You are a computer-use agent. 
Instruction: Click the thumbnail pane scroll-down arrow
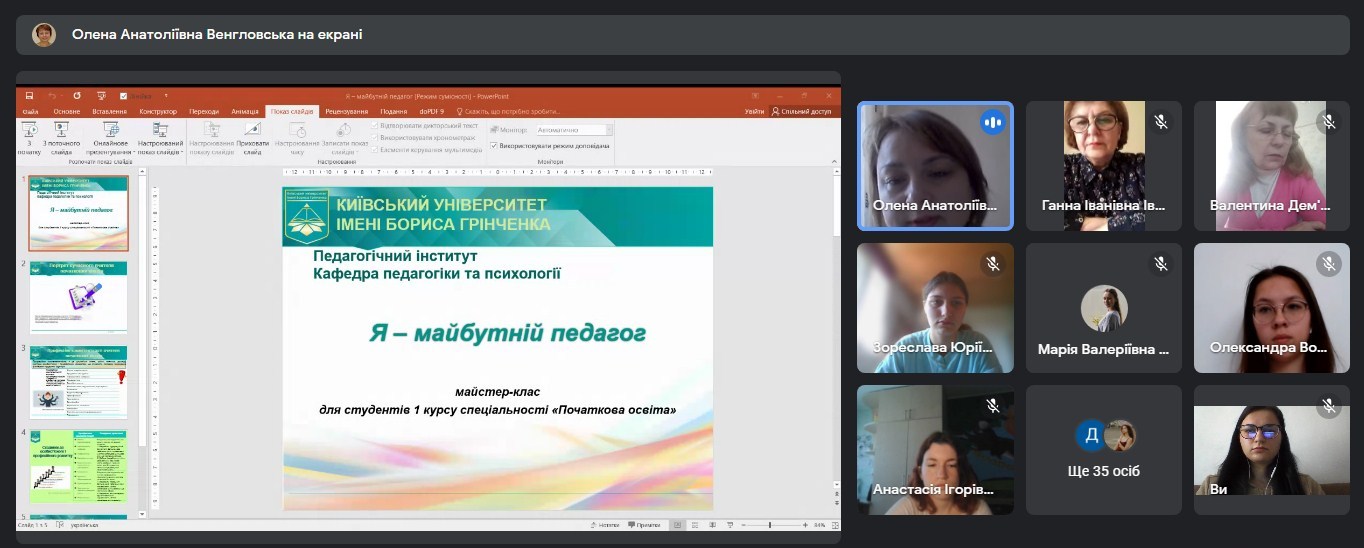click(142, 513)
